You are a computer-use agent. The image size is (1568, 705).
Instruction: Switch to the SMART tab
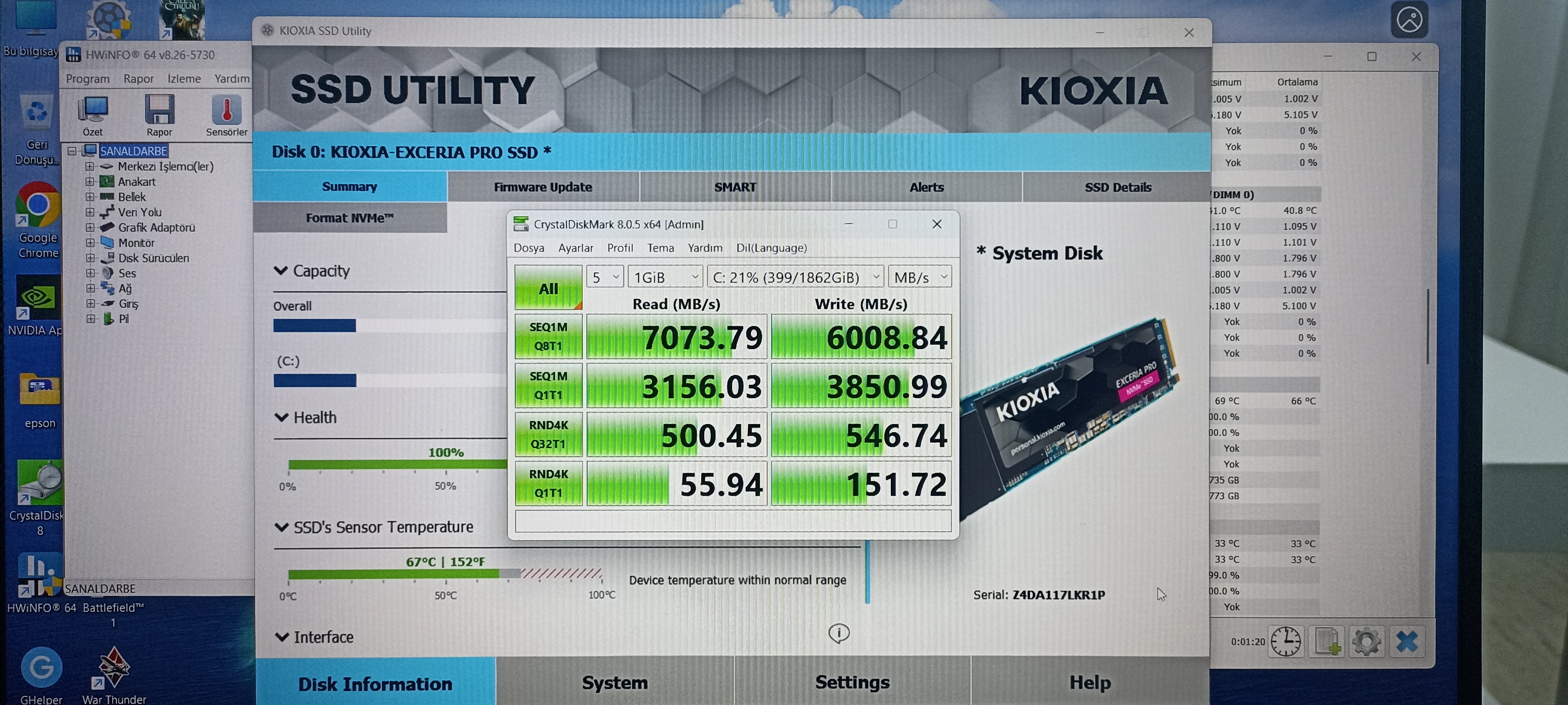pyautogui.click(x=735, y=187)
